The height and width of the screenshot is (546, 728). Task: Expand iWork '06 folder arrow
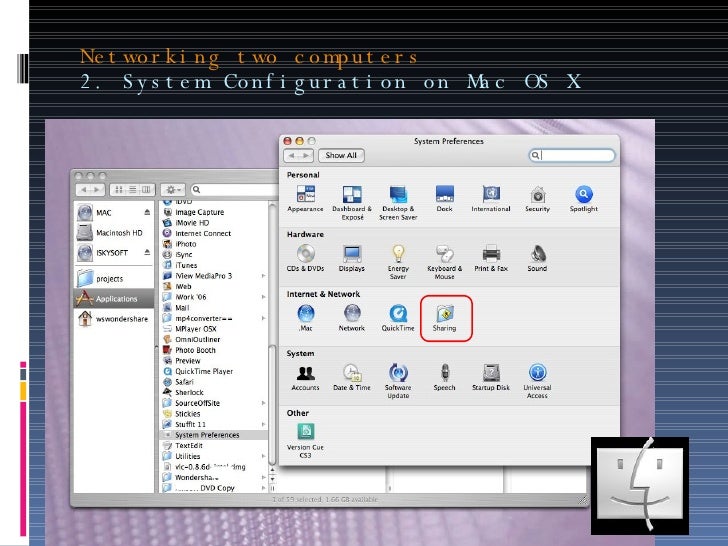click(x=263, y=297)
